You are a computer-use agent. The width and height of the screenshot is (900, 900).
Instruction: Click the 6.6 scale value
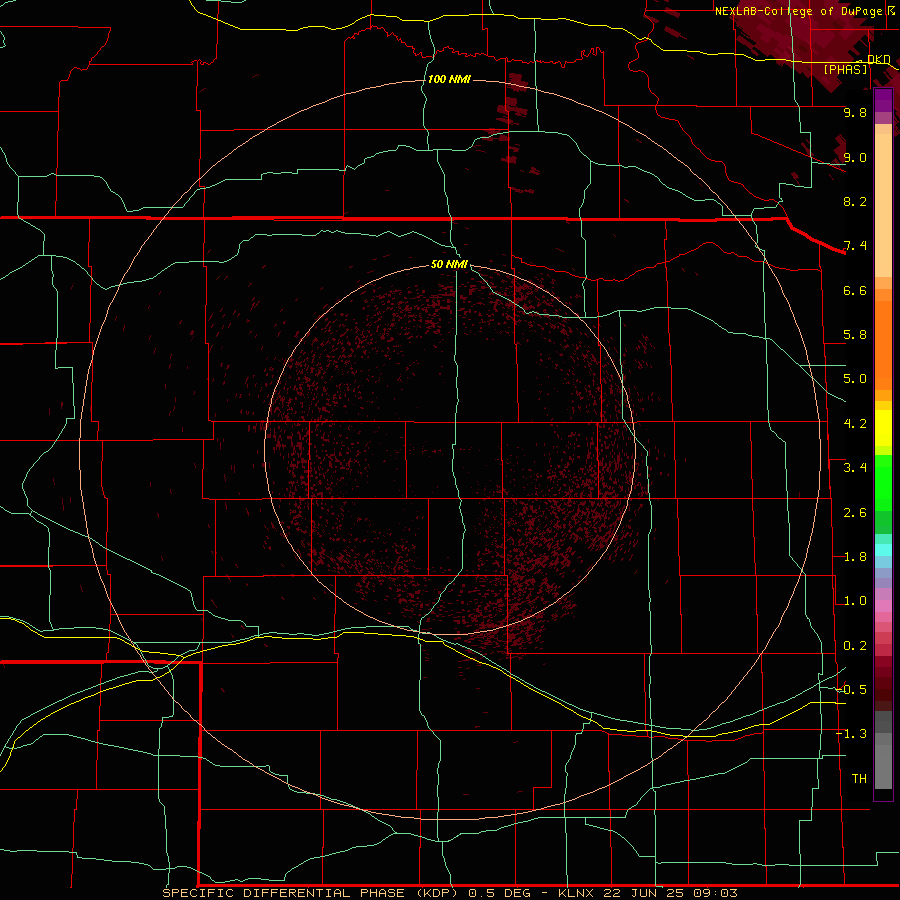[x=855, y=290]
